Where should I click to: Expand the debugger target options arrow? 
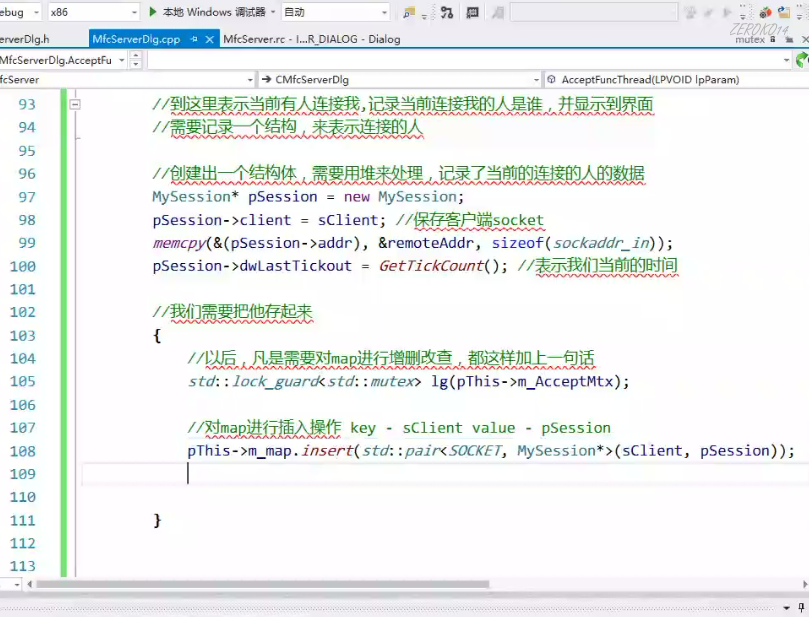(273, 12)
